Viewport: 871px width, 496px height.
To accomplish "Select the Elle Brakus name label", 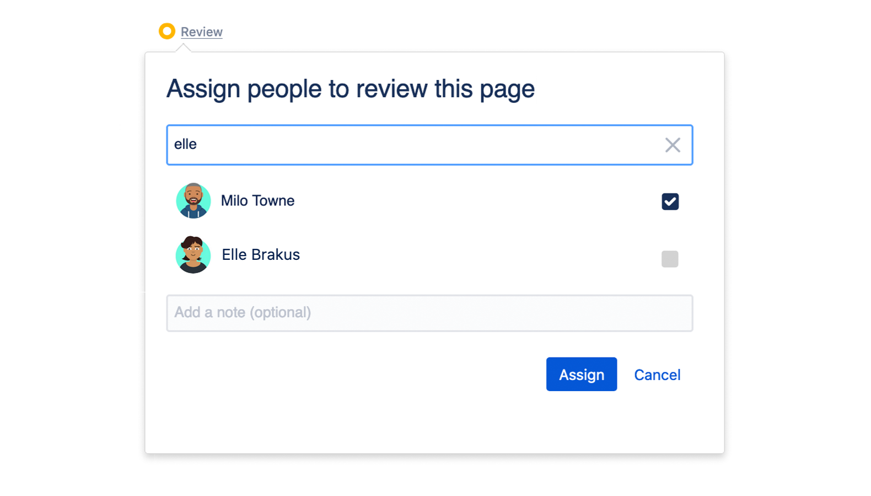I will pyautogui.click(x=261, y=255).
